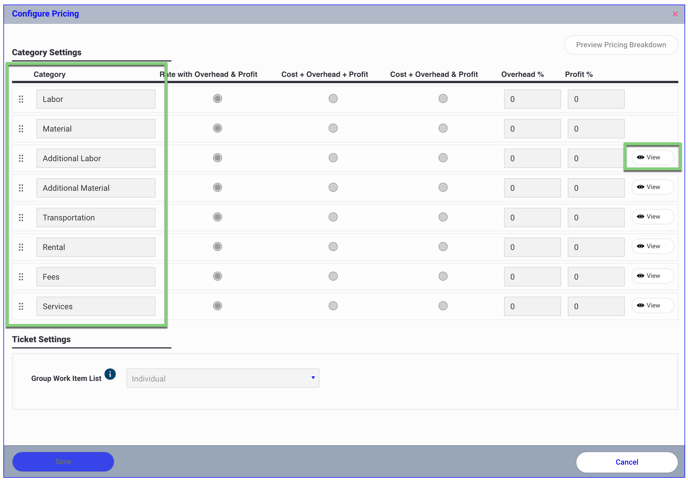This screenshot has height=480, width=688.
Task: Cancel the pricing configuration
Action: pyautogui.click(x=627, y=462)
